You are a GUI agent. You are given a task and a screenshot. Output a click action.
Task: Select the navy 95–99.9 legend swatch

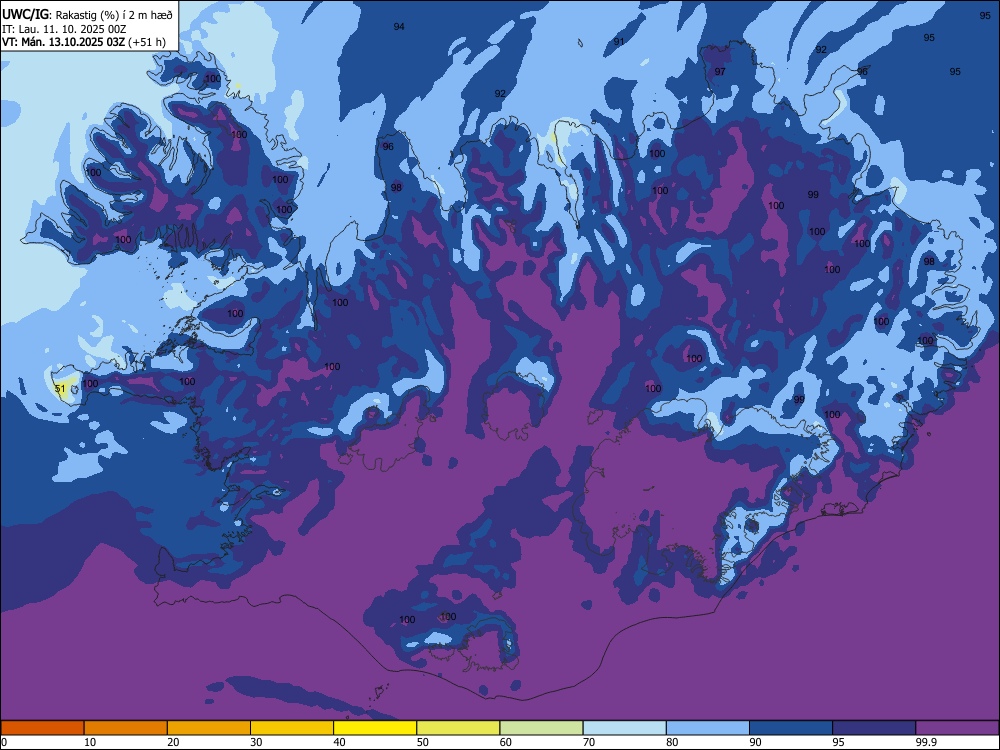874,728
